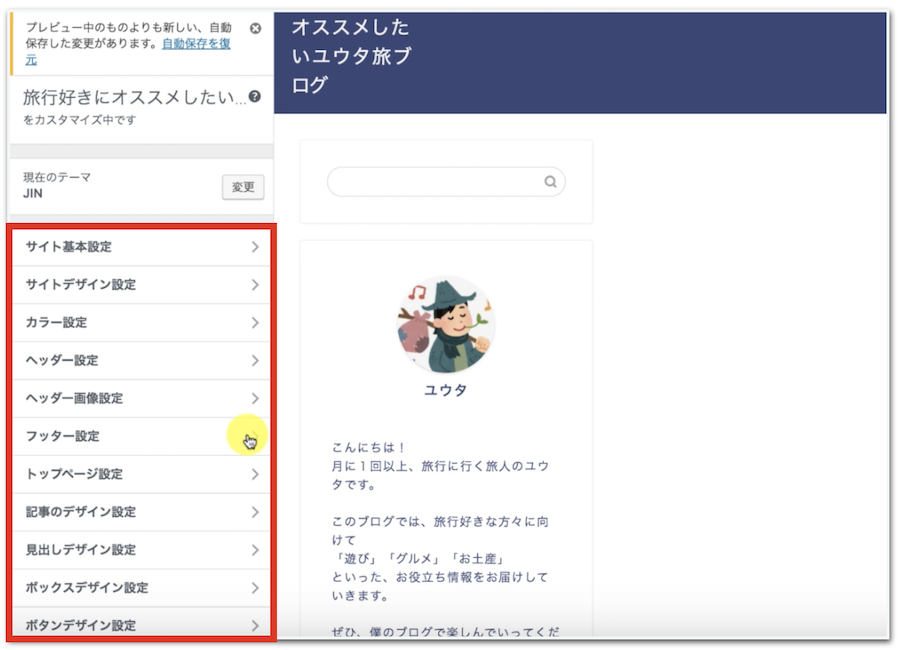This screenshot has width=900, height=650.
Task: Expand the ヘッダー設定 chevron arrow
Action: (255, 361)
